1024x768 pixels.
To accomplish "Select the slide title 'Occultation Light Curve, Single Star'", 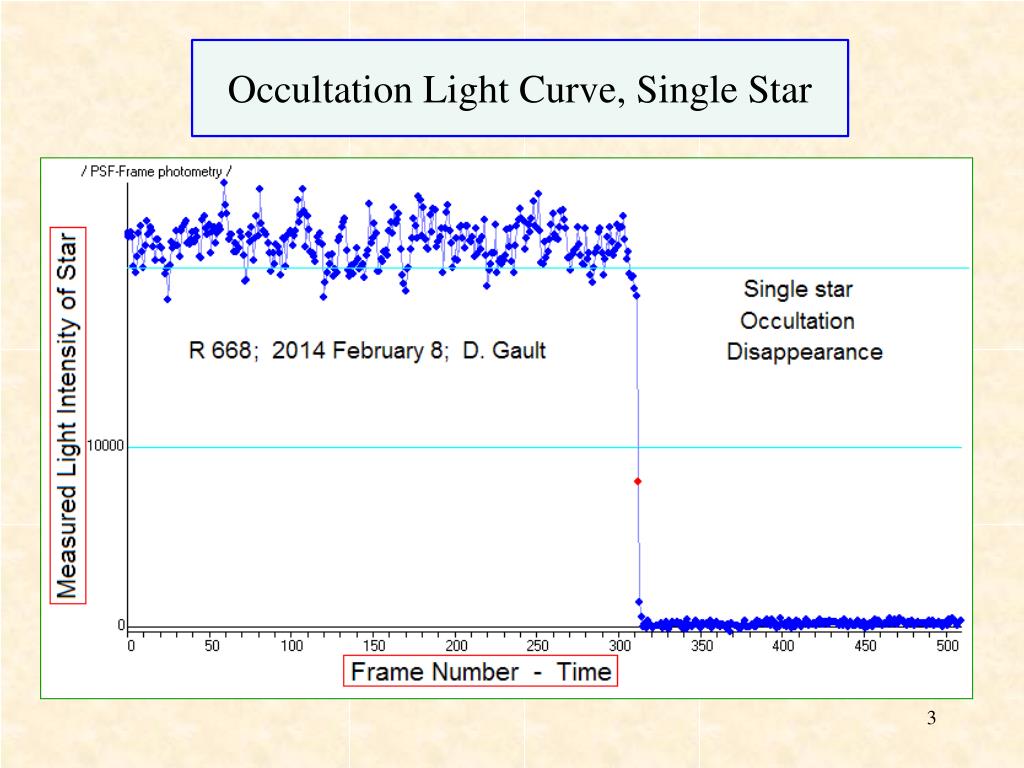I will point(520,89).
